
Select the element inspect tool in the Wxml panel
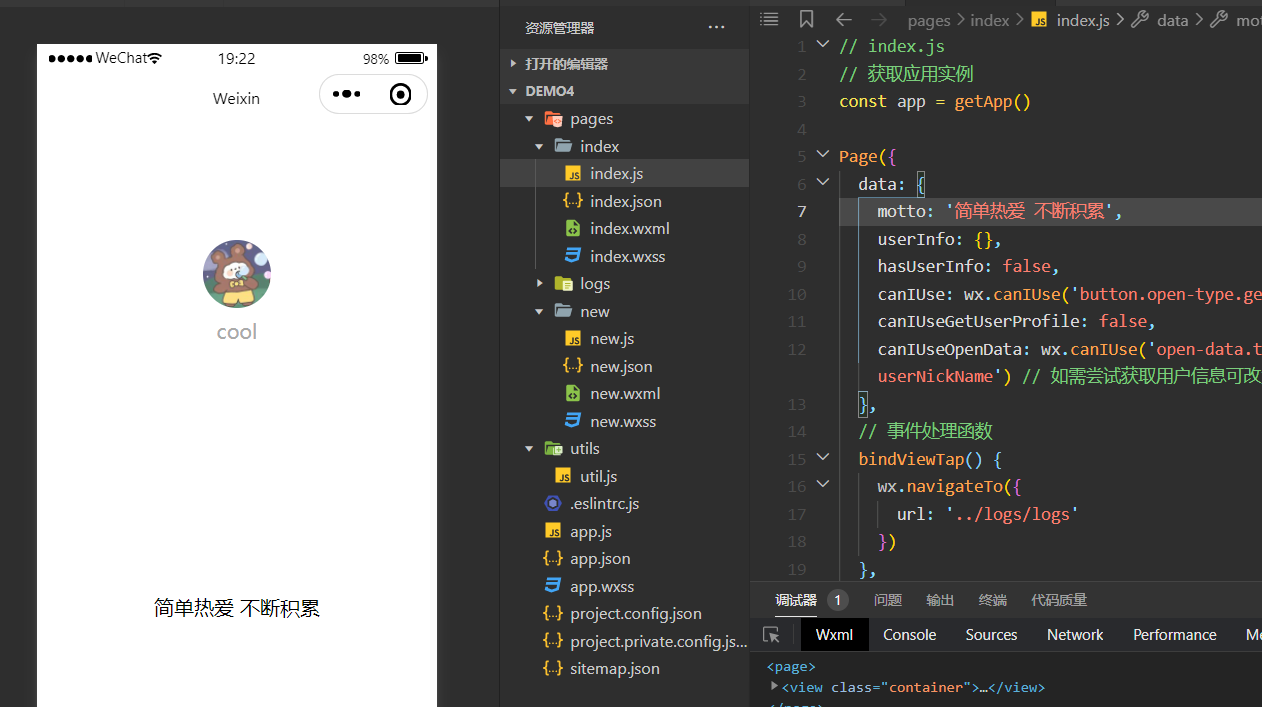tap(770, 634)
